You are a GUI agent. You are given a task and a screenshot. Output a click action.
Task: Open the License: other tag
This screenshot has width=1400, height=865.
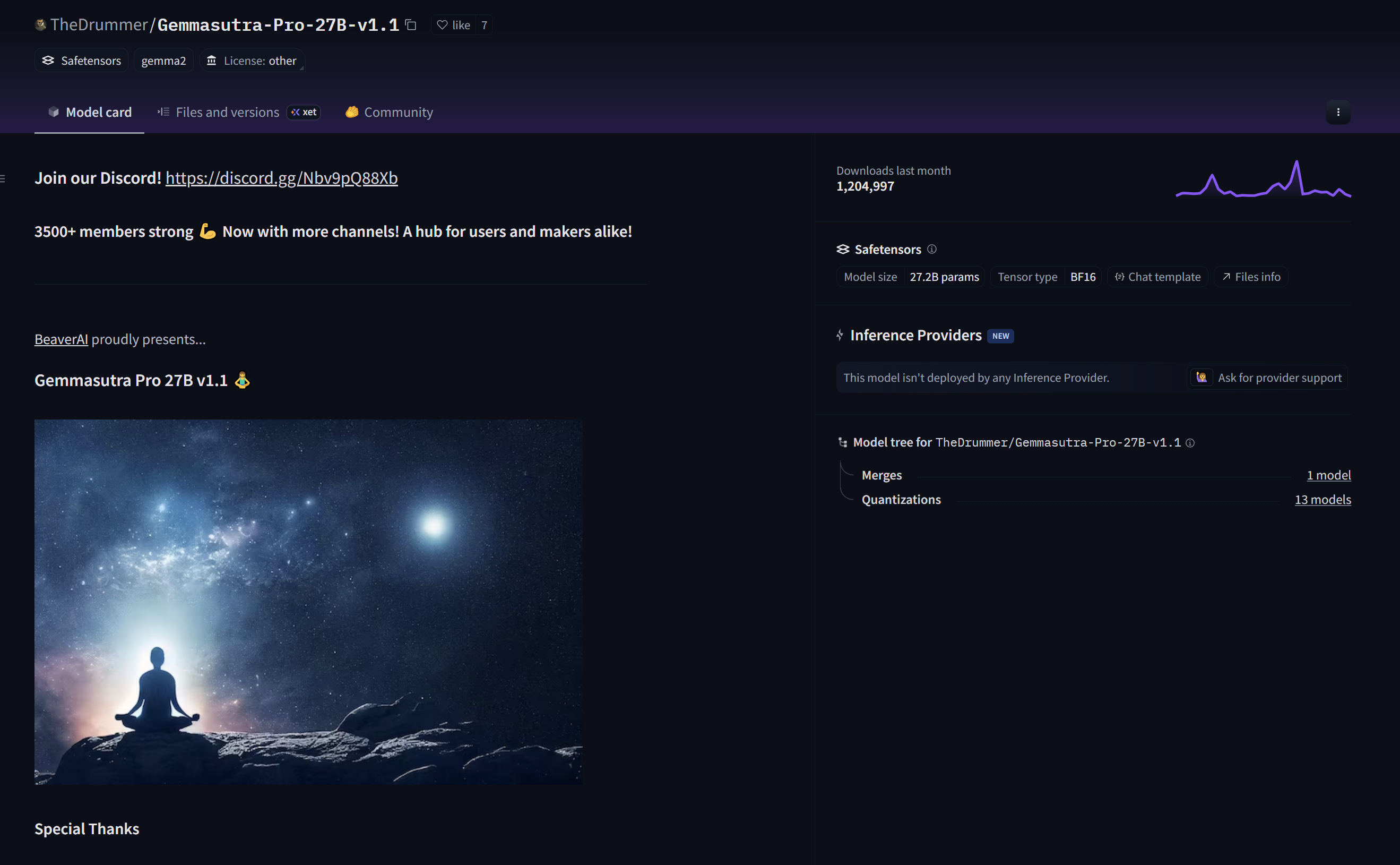252,61
